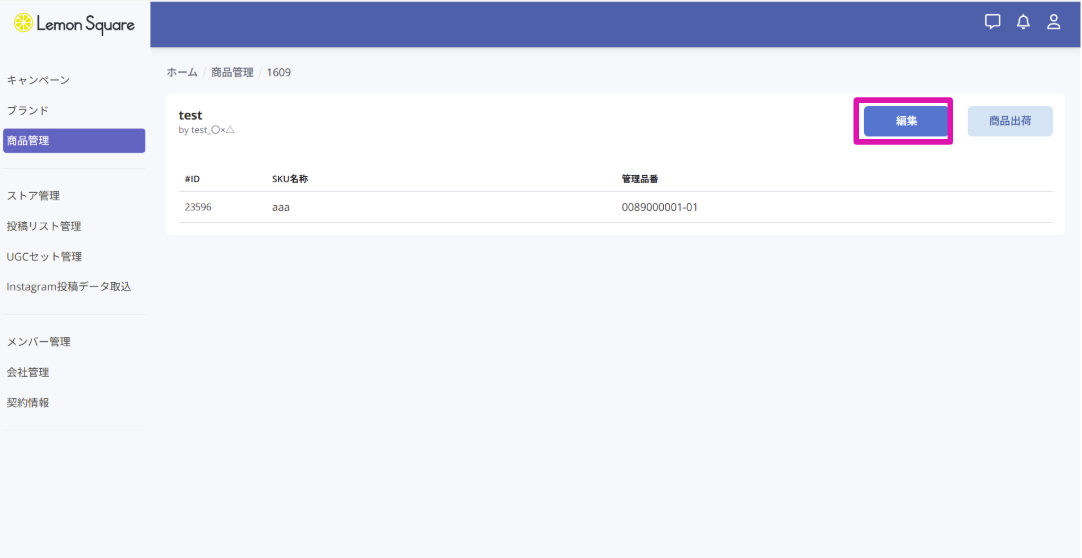
Task: Click the 管理品番 value 0089000001-01
Action: coord(659,207)
